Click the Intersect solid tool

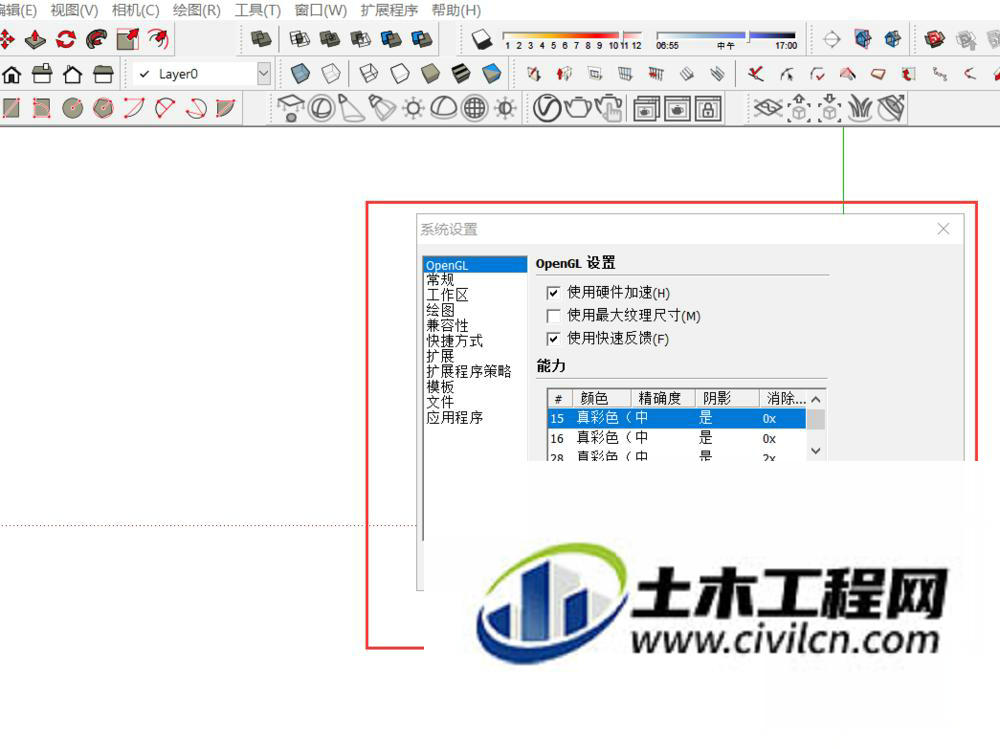(x=299, y=40)
